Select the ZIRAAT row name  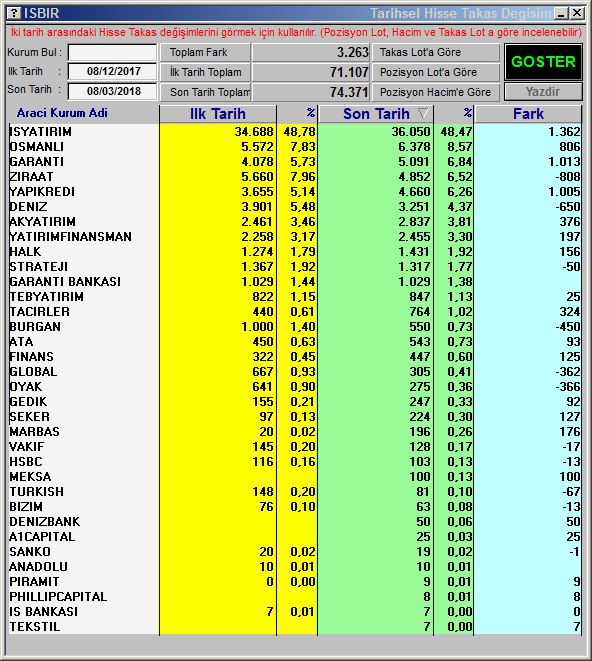[32, 177]
